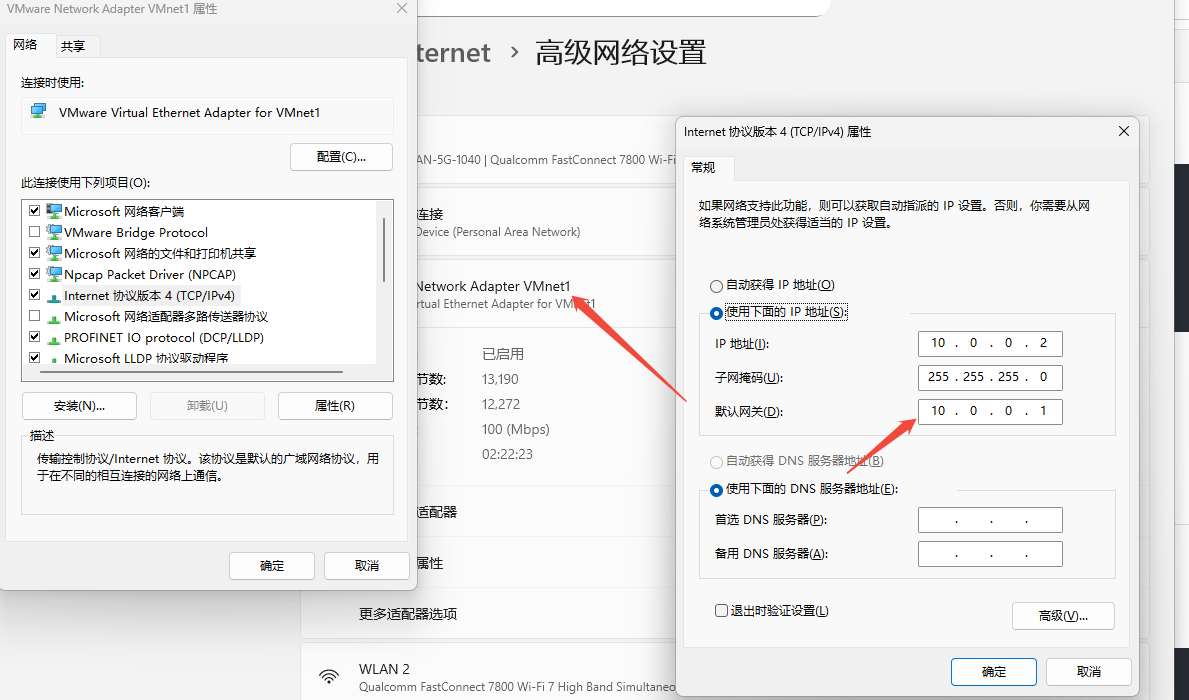Click the 13,190 bytes value
The height and width of the screenshot is (700, 1189).
pyautogui.click(x=500, y=379)
